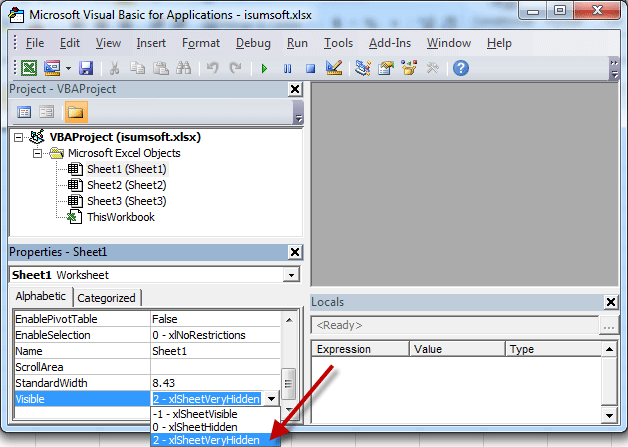The width and height of the screenshot is (628, 447).
Task: Open the toolbar options overflow arrow
Action: 614,69
